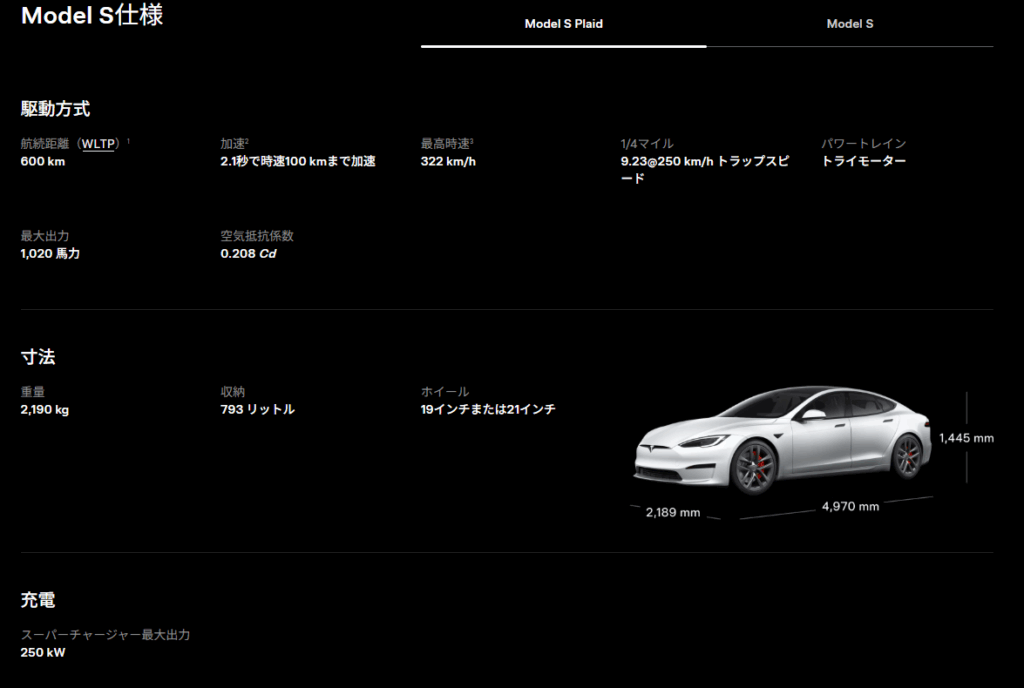Viewport: 1024px width, 688px height.
Task: Select the 9.23@250 km/h trap speed text
Action: [x=705, y=169]
